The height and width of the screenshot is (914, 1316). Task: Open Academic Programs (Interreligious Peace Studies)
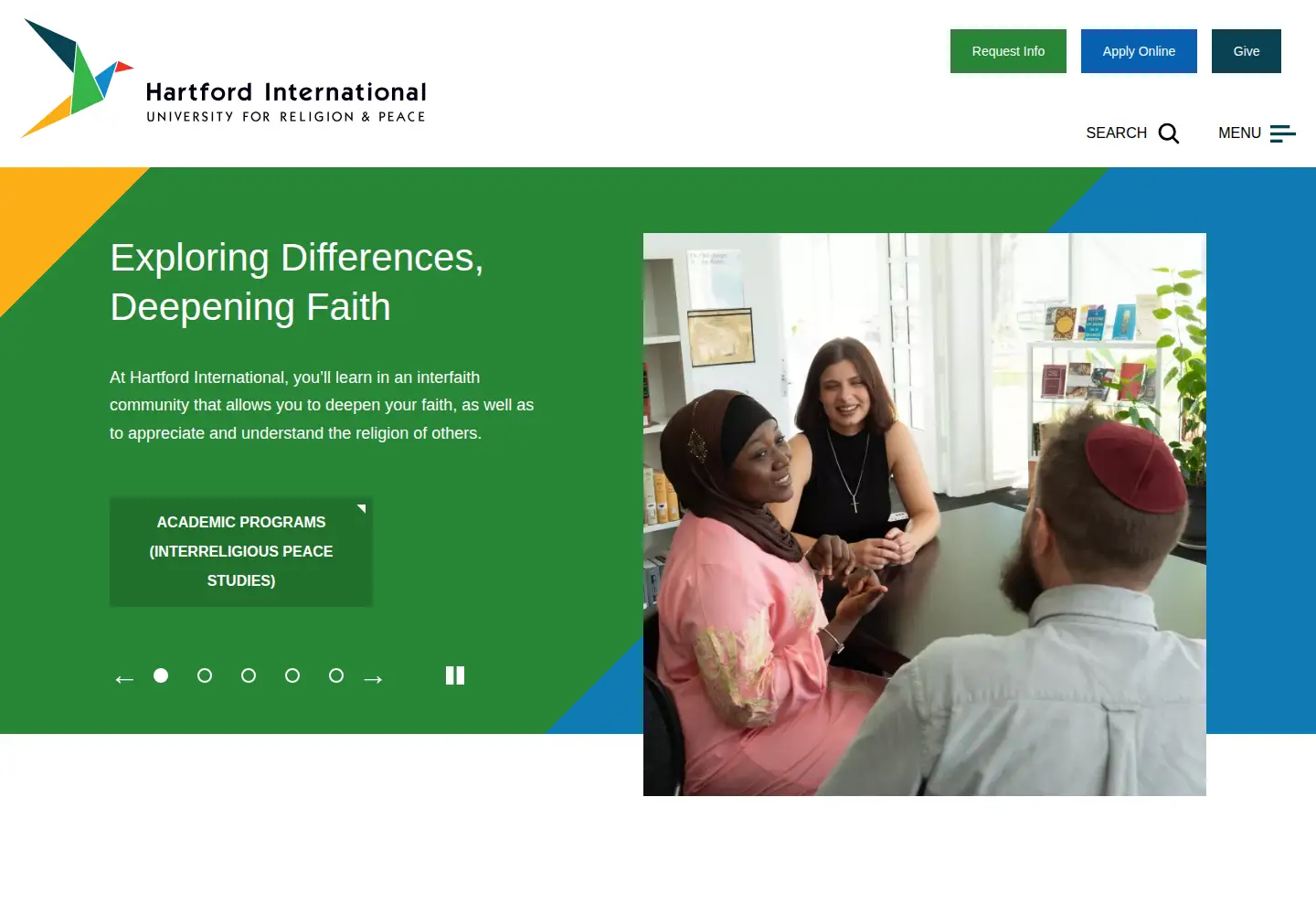click(x=241, y=551)
